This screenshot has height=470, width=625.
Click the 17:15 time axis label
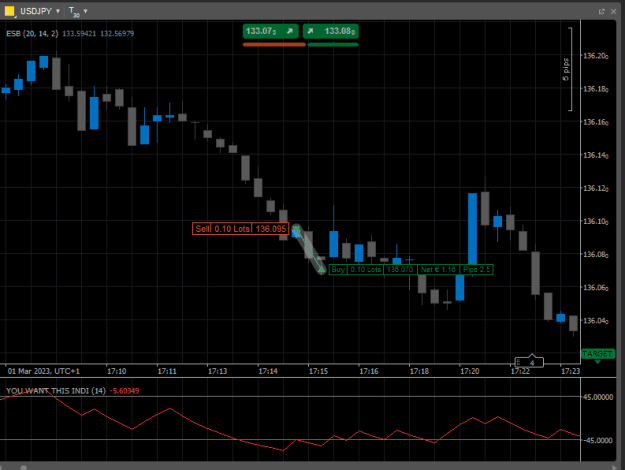click(318, 371)
